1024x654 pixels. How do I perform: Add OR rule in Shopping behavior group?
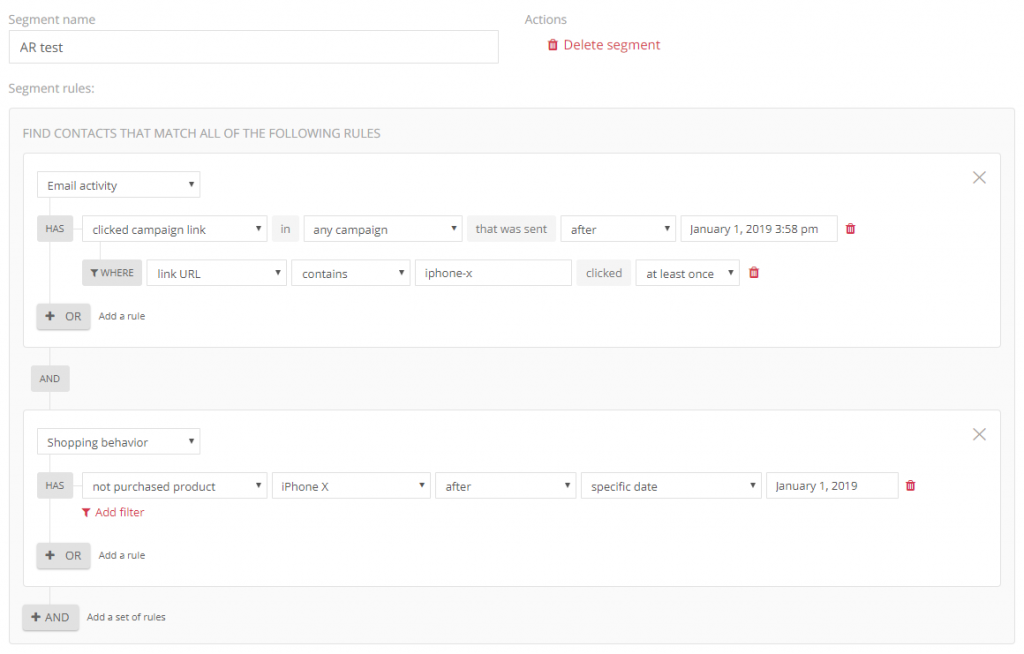[x=63, y=555]
